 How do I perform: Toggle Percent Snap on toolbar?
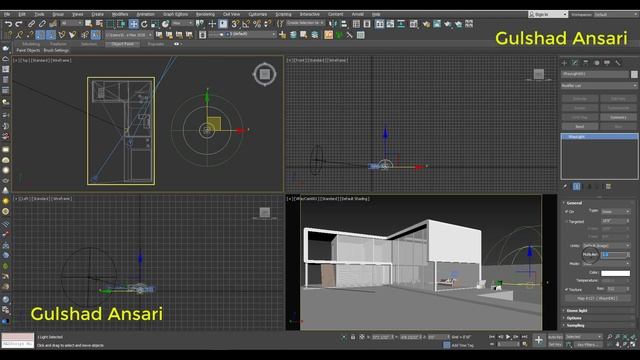click(257, 24)
